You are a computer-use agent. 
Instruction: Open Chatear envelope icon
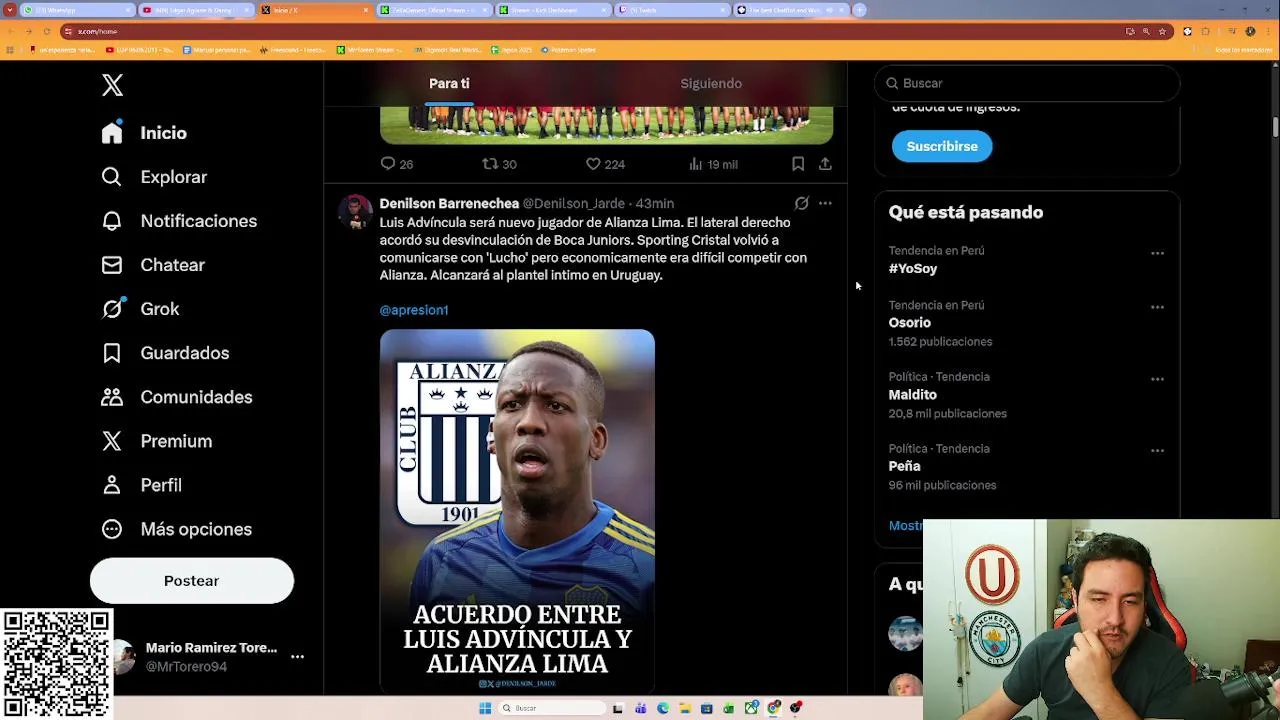[112, 265]
